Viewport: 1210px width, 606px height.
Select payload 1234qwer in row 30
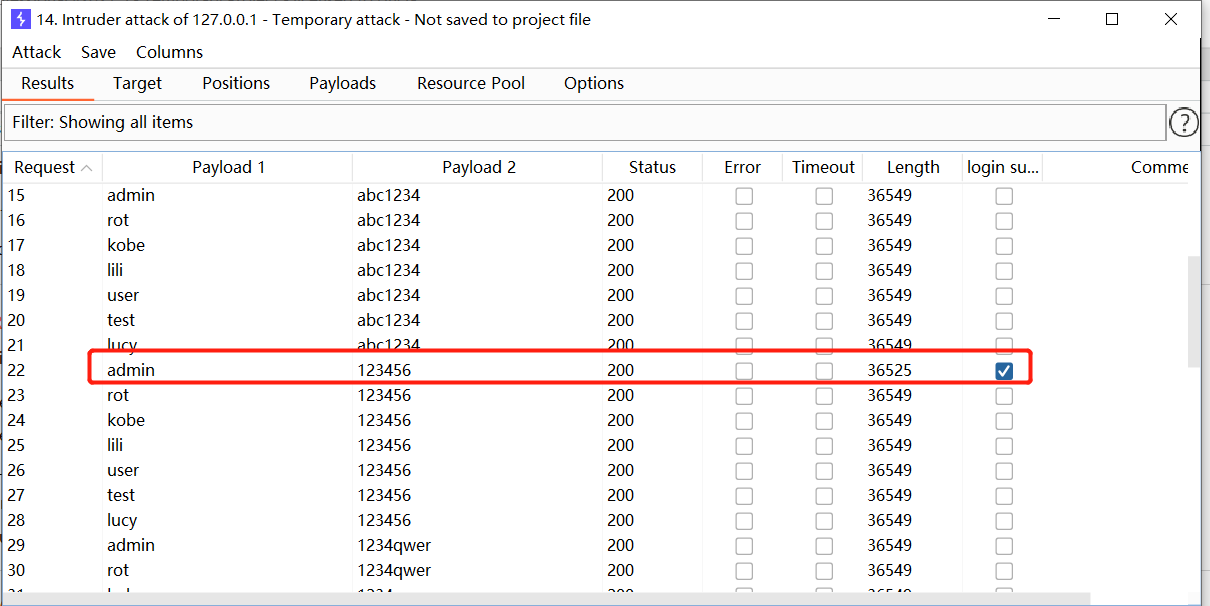(394, 570)
